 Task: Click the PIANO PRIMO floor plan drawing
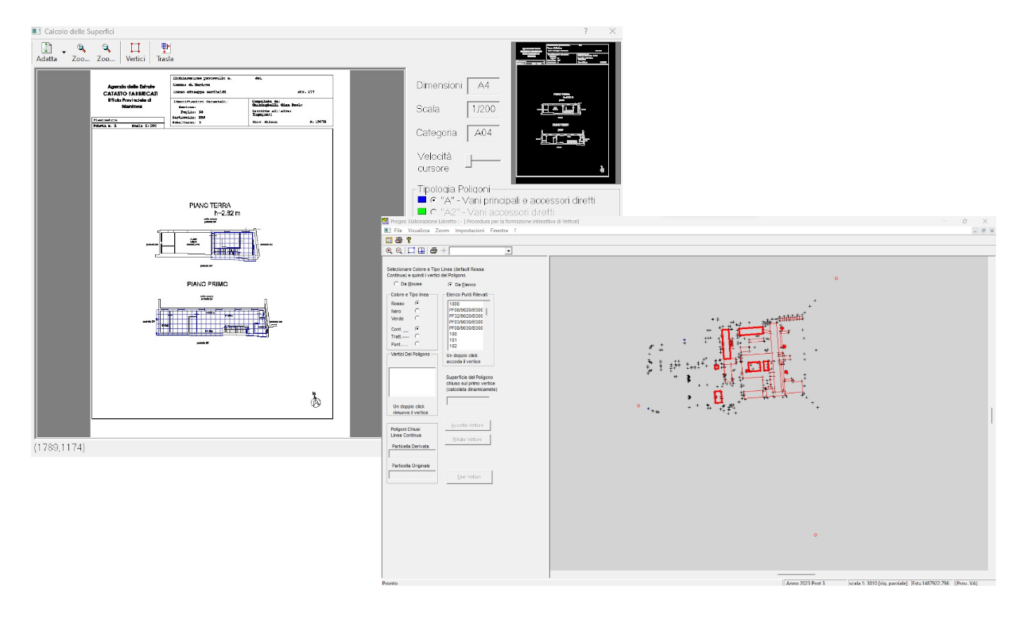213,319
